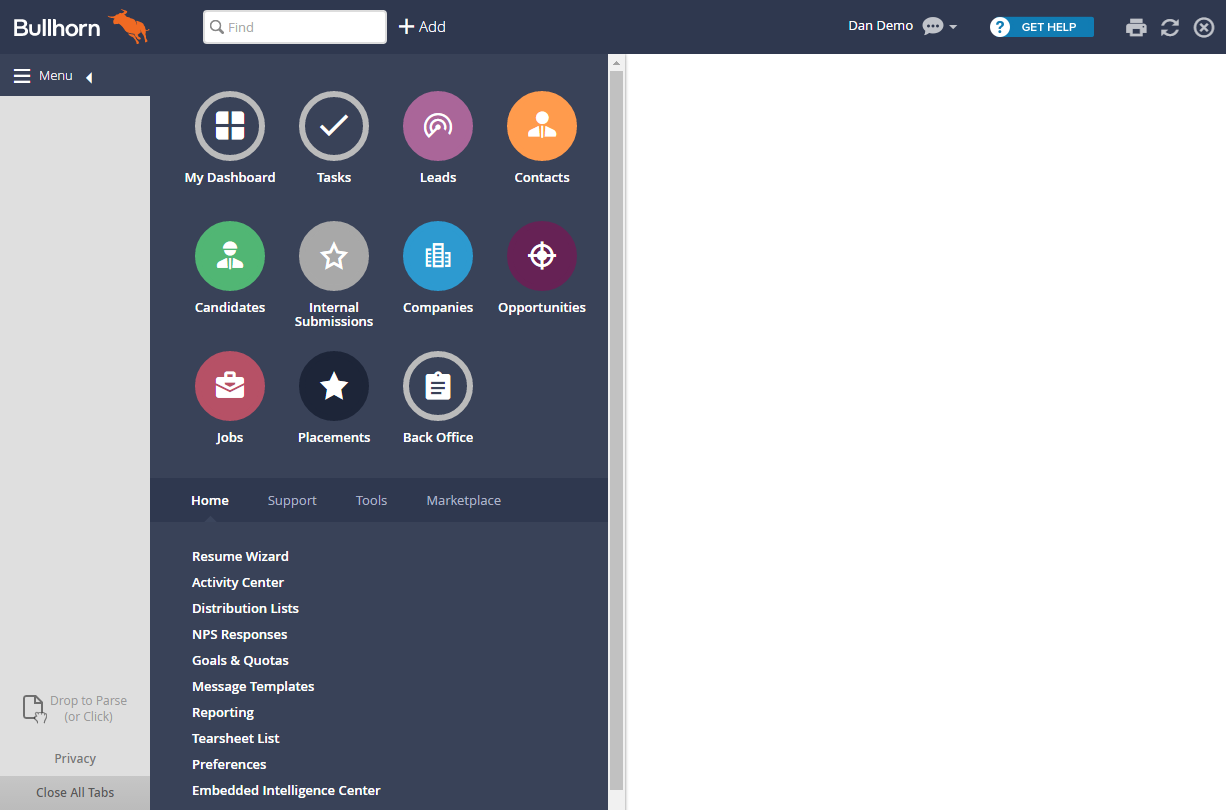1226x810 pixels.
Task: Open the Opportunities module
Action: pyautogui.click(x=541, y=256)
